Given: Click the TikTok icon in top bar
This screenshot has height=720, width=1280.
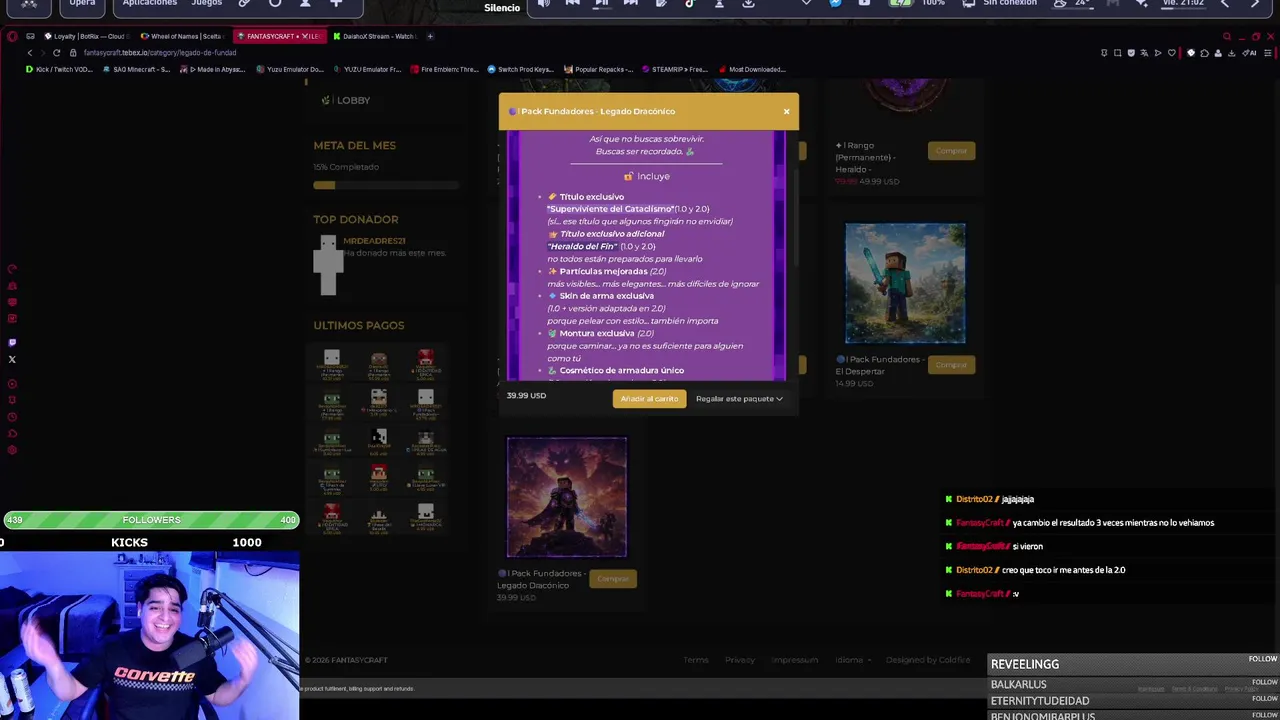Looking at the screenshot, I should click(689, 3).
